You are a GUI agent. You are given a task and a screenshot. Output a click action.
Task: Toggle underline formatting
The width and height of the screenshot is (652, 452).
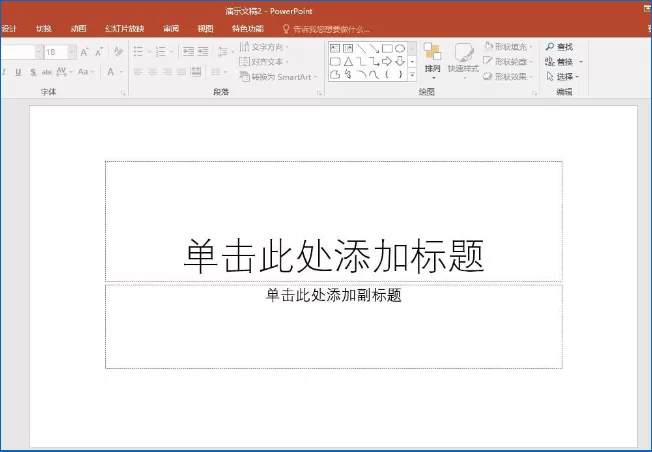[x=18, y=72]
